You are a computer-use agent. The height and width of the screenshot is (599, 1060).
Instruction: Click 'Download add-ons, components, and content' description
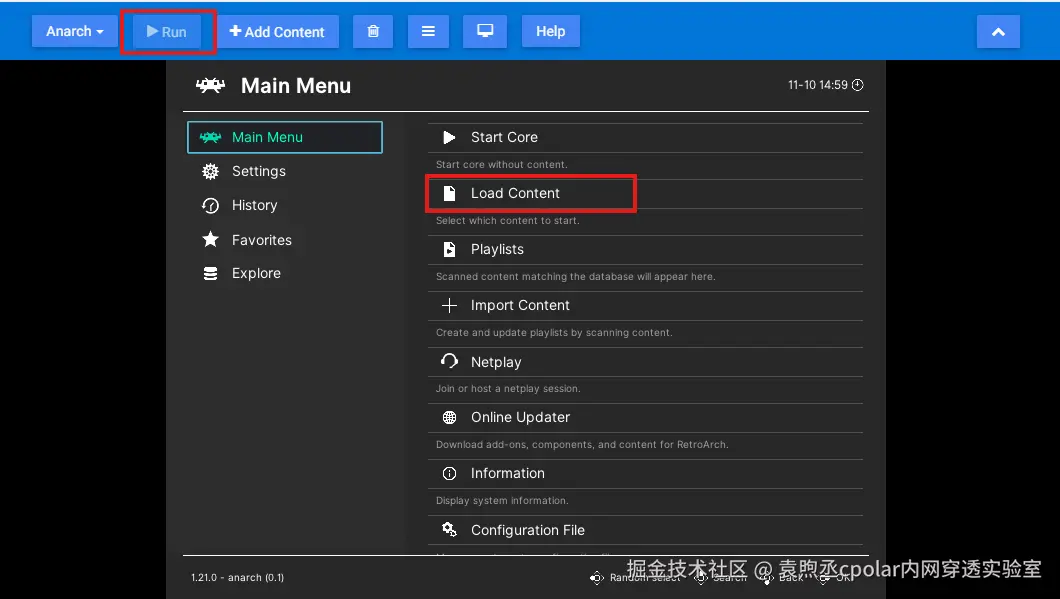tap(582, 445)
